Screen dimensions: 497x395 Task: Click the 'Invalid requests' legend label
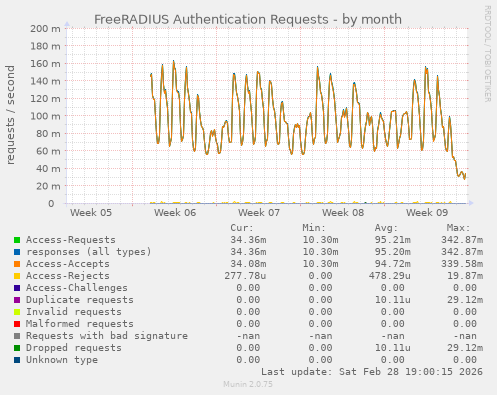pyautogui.click(x=74, y=312)
